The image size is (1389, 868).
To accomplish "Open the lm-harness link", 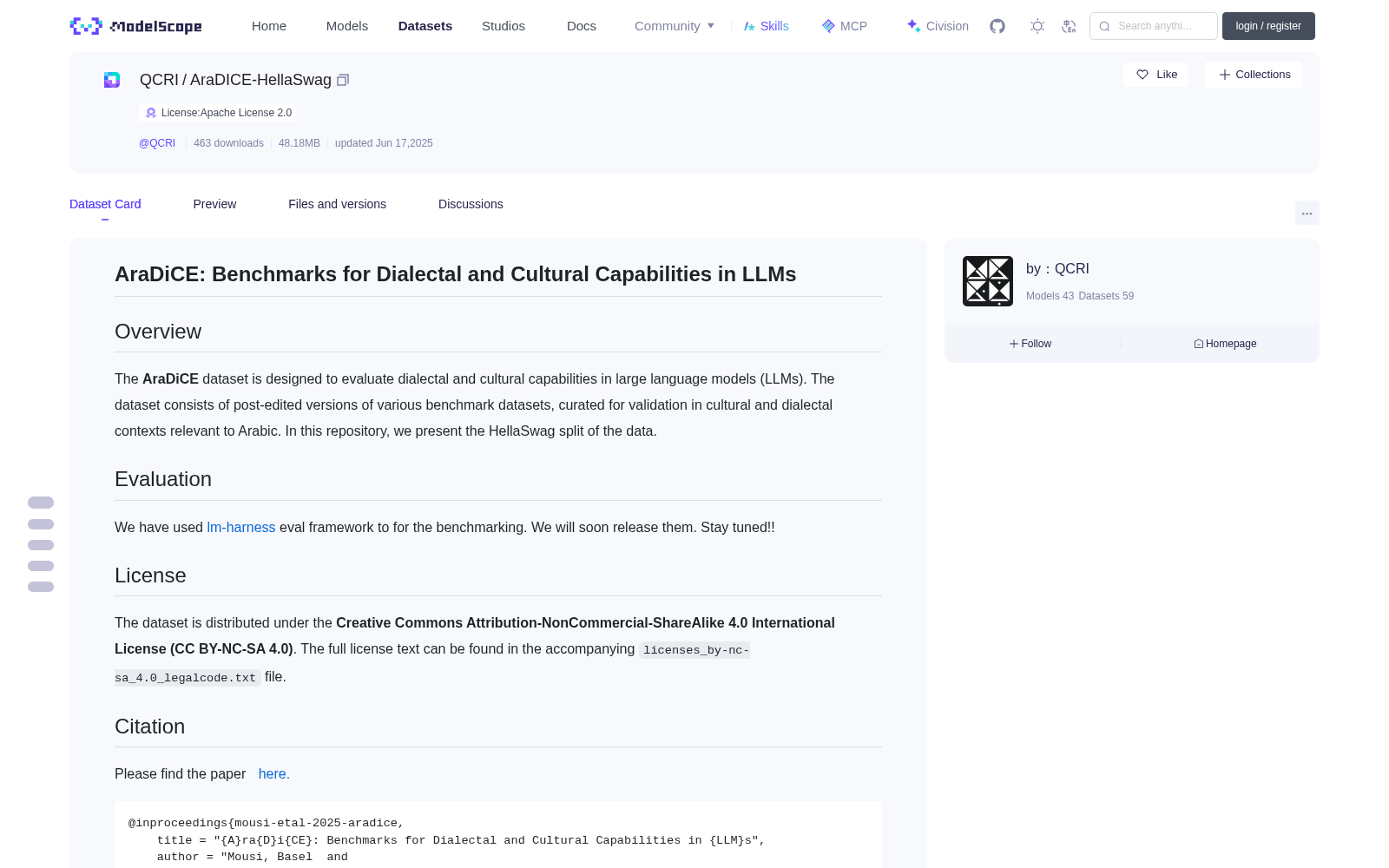I will (x=240, y=527).
